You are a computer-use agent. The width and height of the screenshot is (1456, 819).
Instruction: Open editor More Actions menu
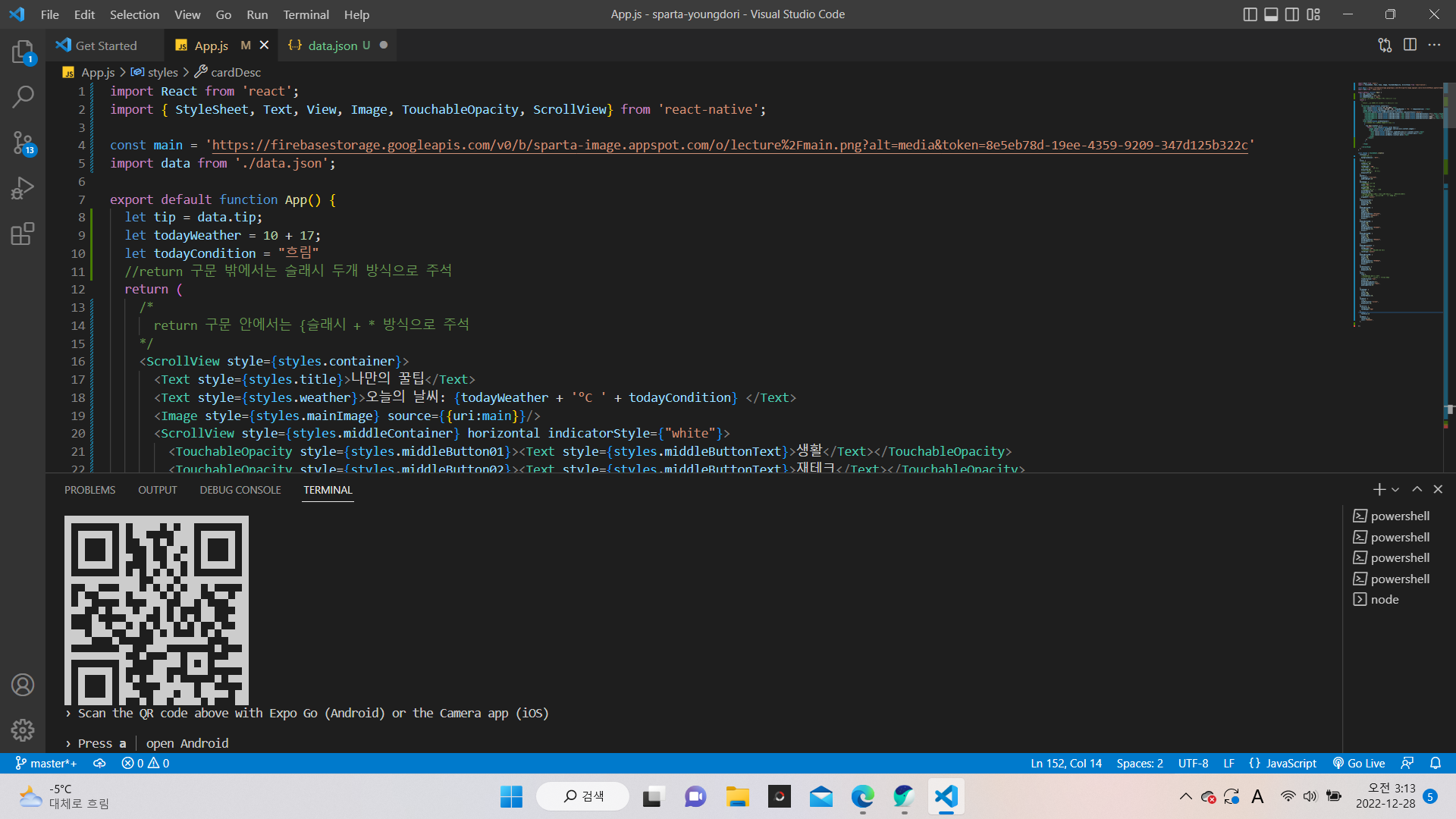pos(1434,45)
